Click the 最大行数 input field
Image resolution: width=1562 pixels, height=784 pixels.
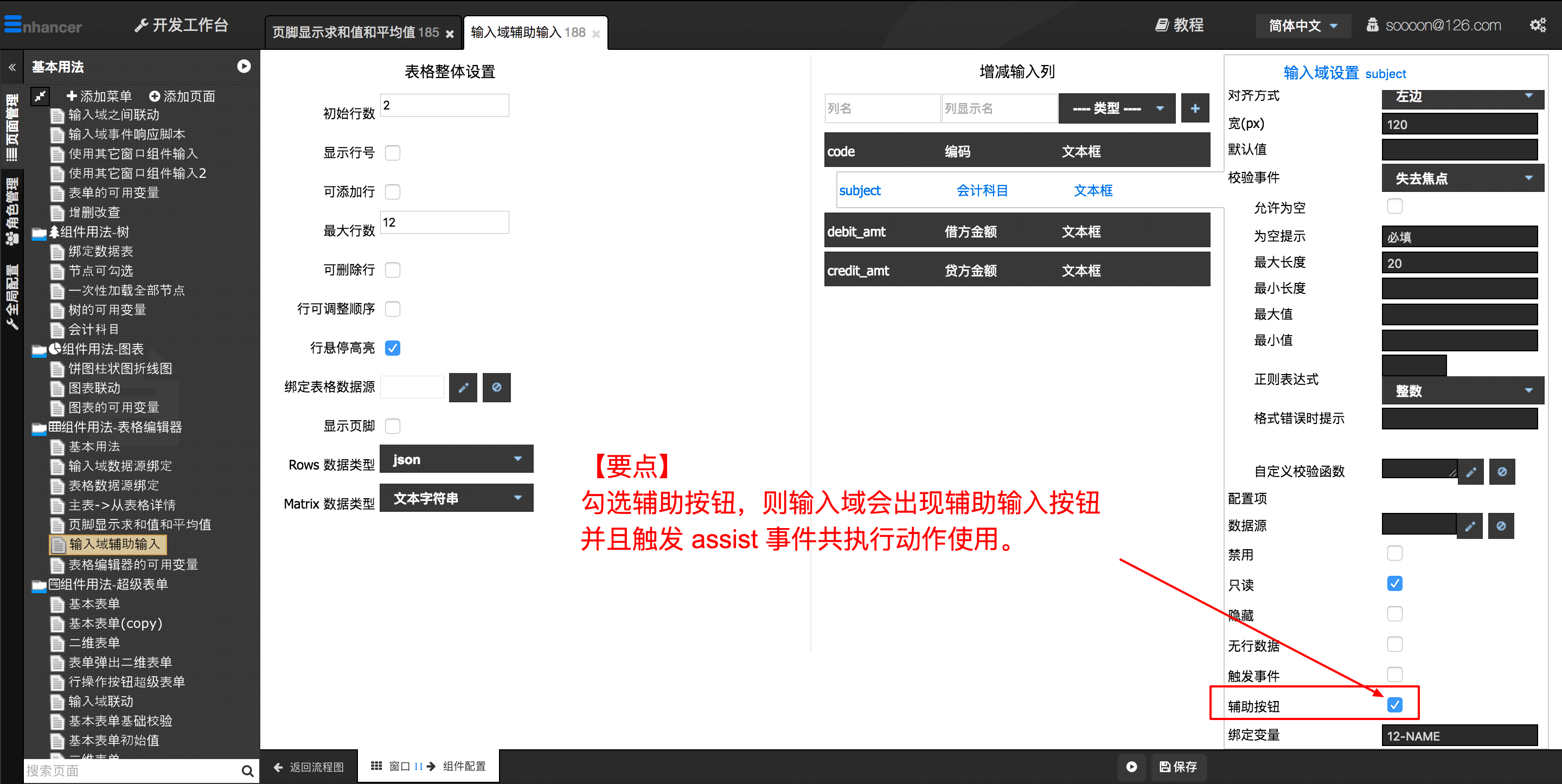pos(444,222)
